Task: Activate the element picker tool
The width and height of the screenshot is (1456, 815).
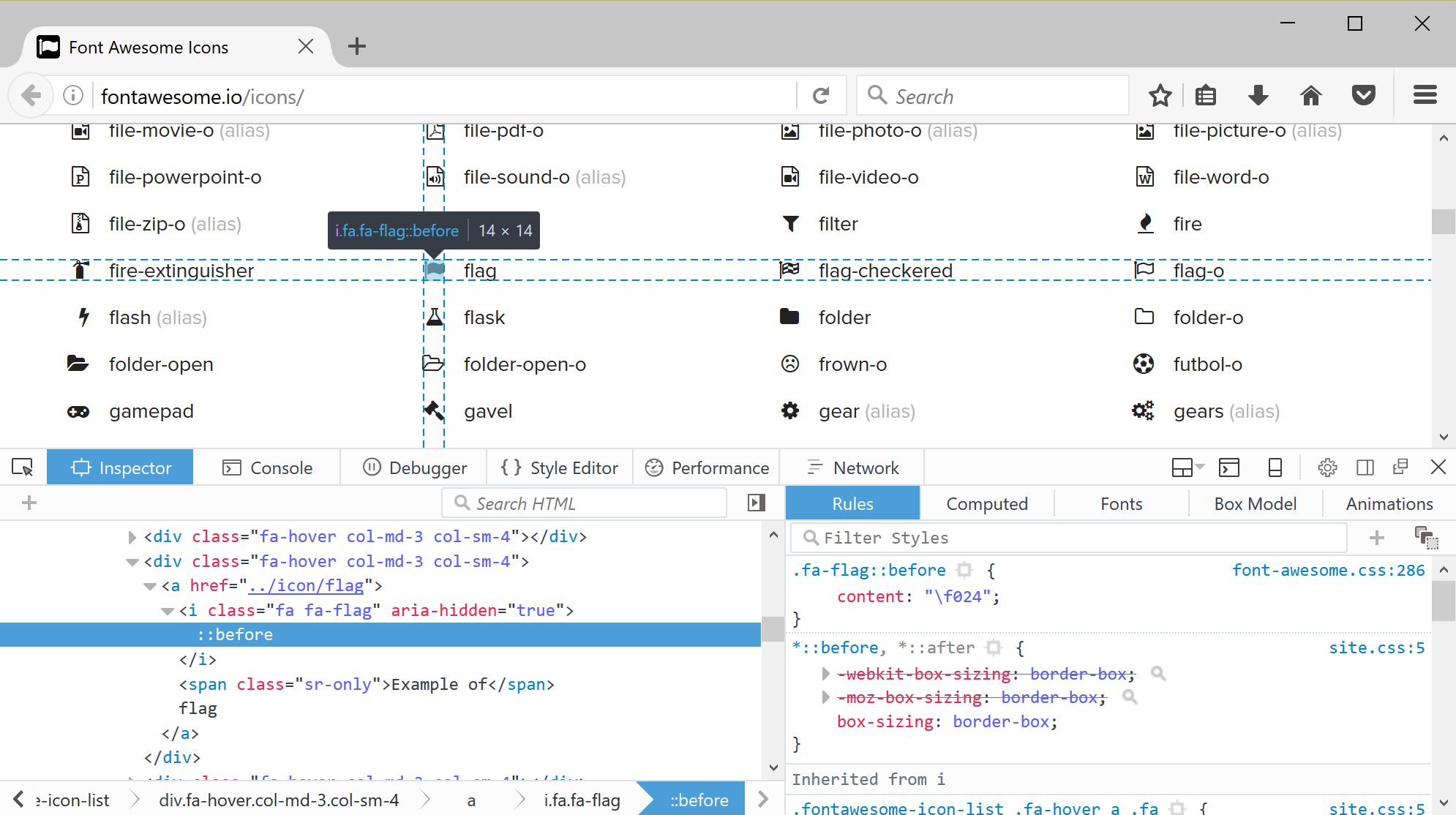Action: coord(23,467)
